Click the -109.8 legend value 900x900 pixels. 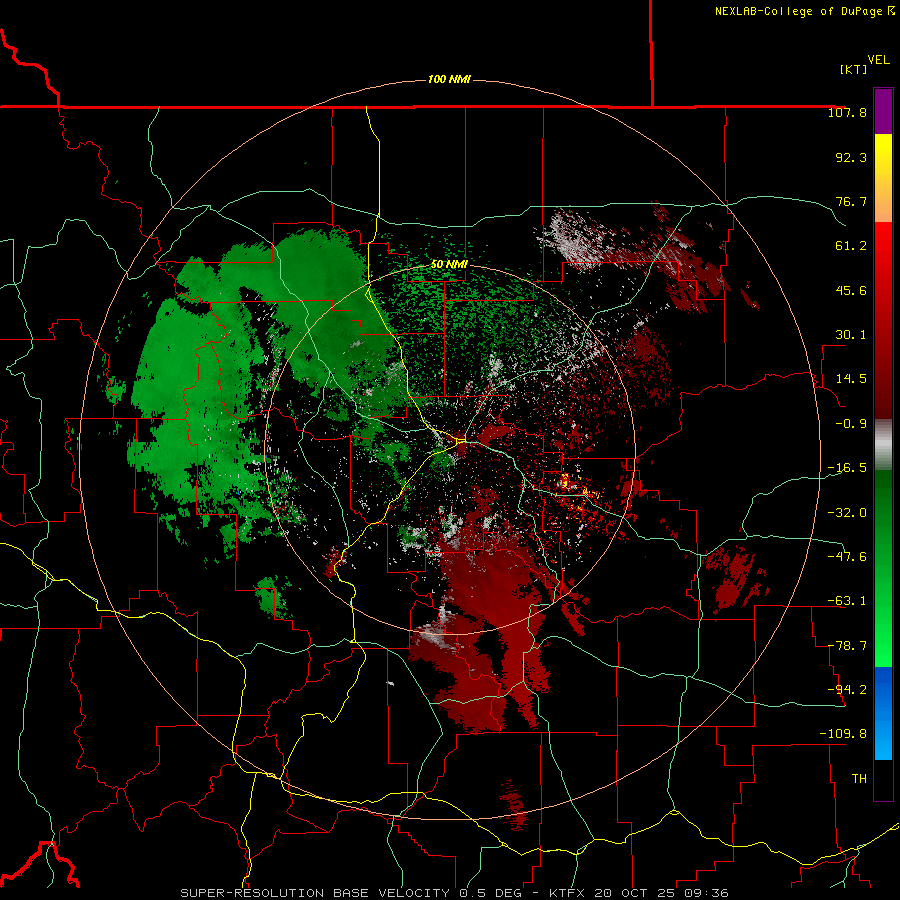pyautogui.click(x=843, y=734)
